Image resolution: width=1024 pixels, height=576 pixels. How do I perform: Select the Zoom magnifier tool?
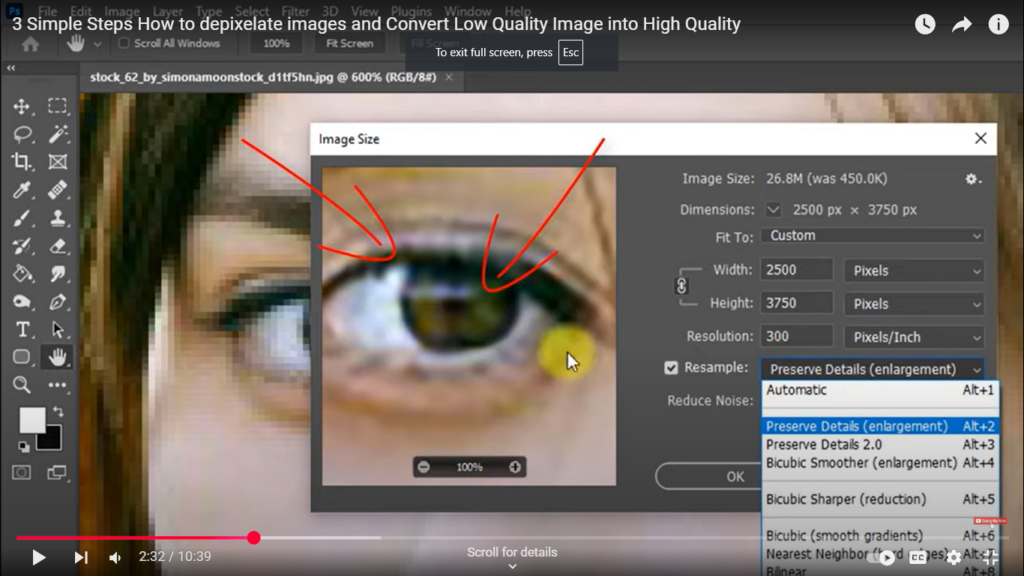click(22, 385)
